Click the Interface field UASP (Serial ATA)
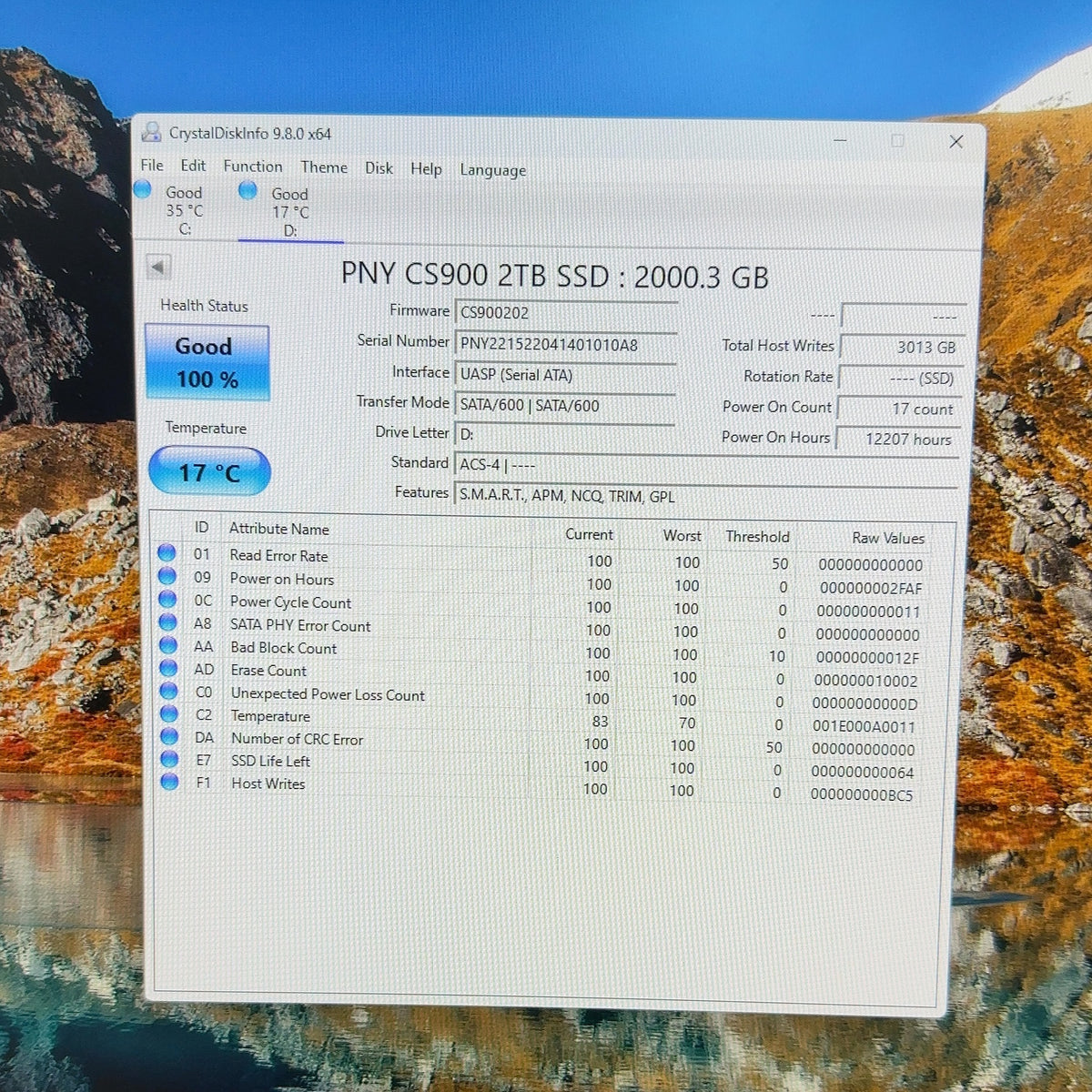Screen dimensions: 1092x1092 click(x=565, y=375)
